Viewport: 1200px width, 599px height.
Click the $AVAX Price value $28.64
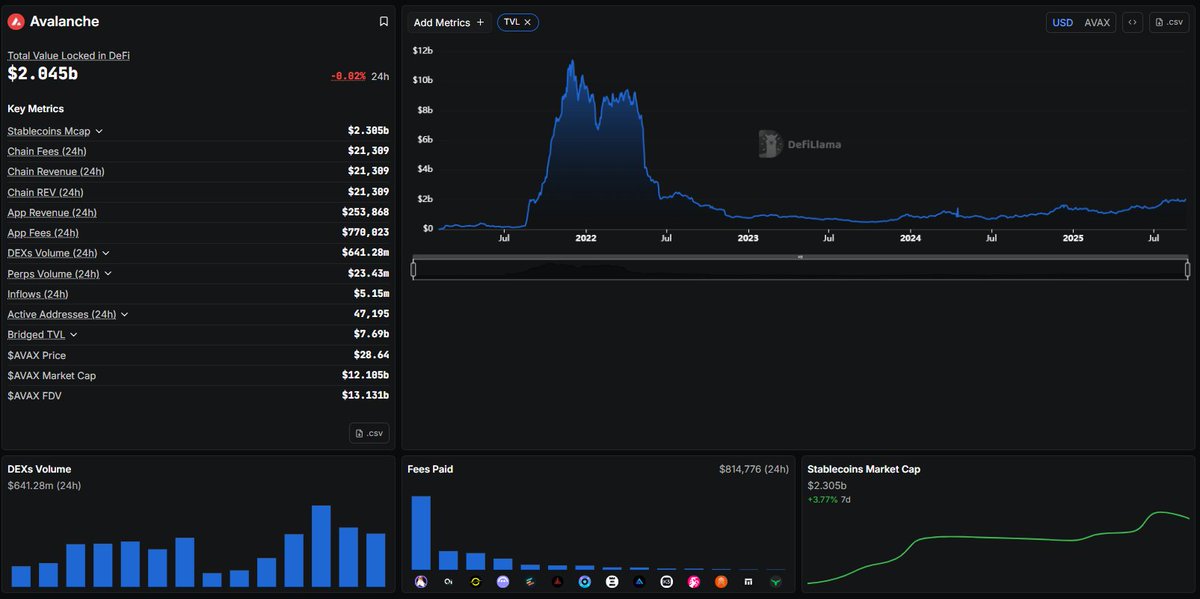pyautogui.click(x=371, y=355)
